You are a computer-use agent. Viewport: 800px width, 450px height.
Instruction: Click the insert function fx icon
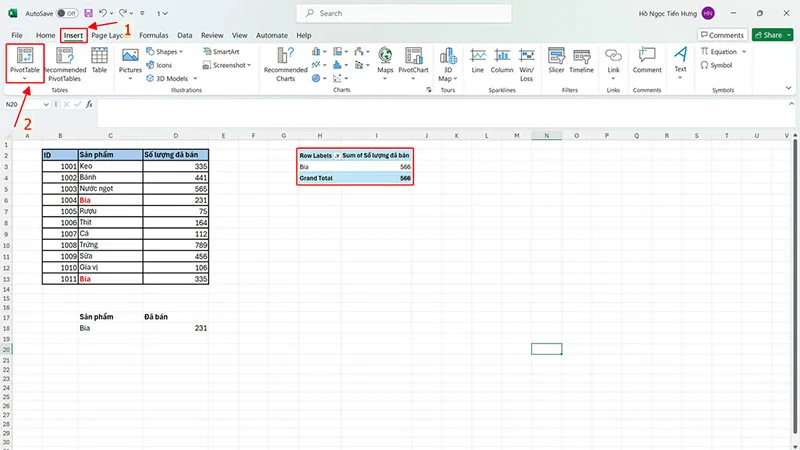click(89, 104)
